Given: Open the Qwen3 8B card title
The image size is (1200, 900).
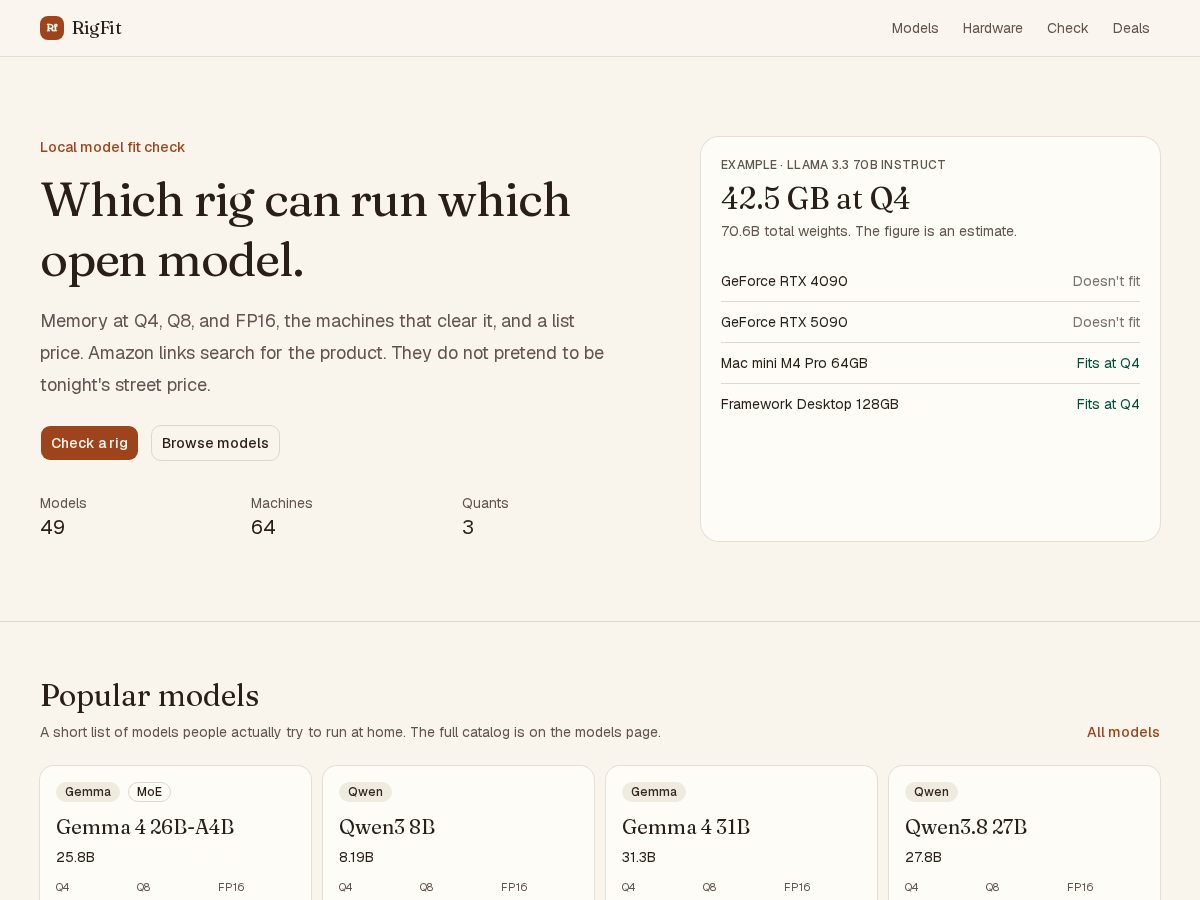Looking at the screenshot, I should [x=387, y=827].
